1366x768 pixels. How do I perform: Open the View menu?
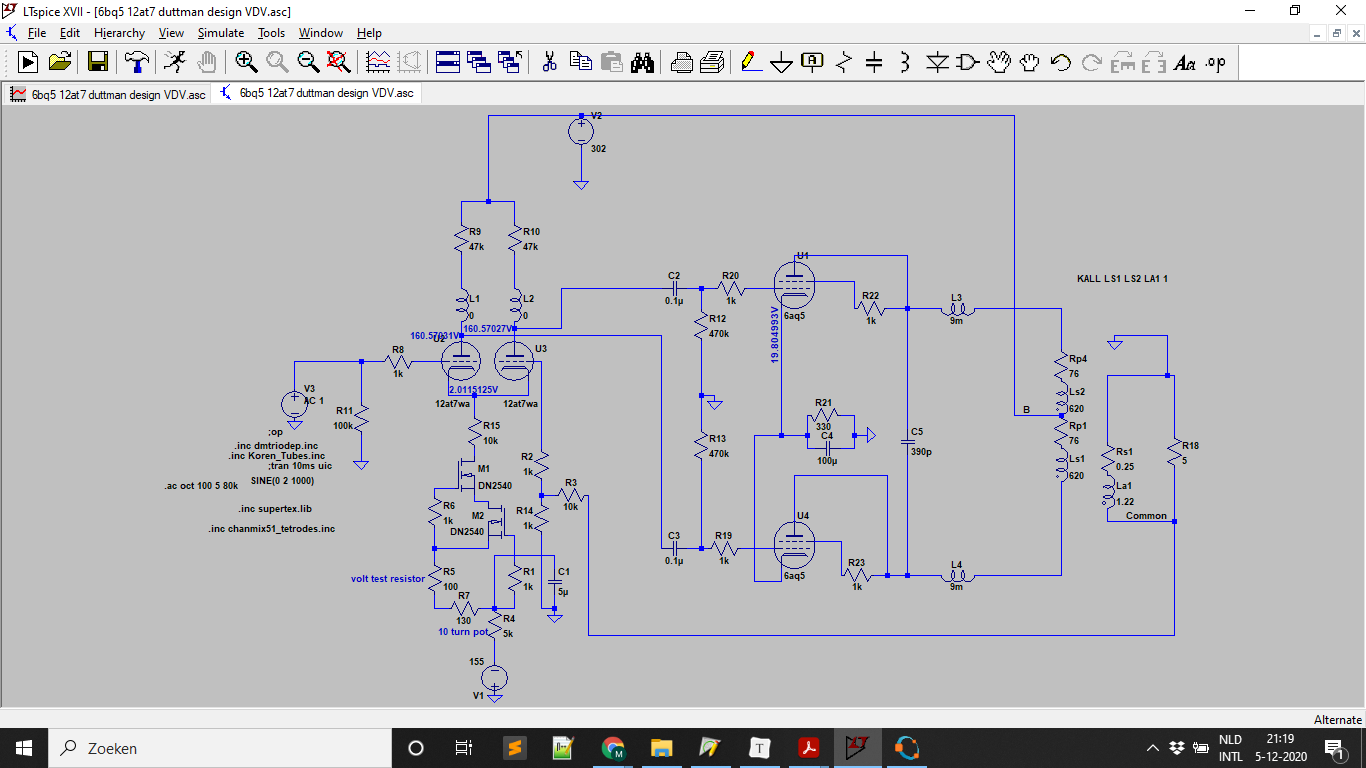pos(171,33)
